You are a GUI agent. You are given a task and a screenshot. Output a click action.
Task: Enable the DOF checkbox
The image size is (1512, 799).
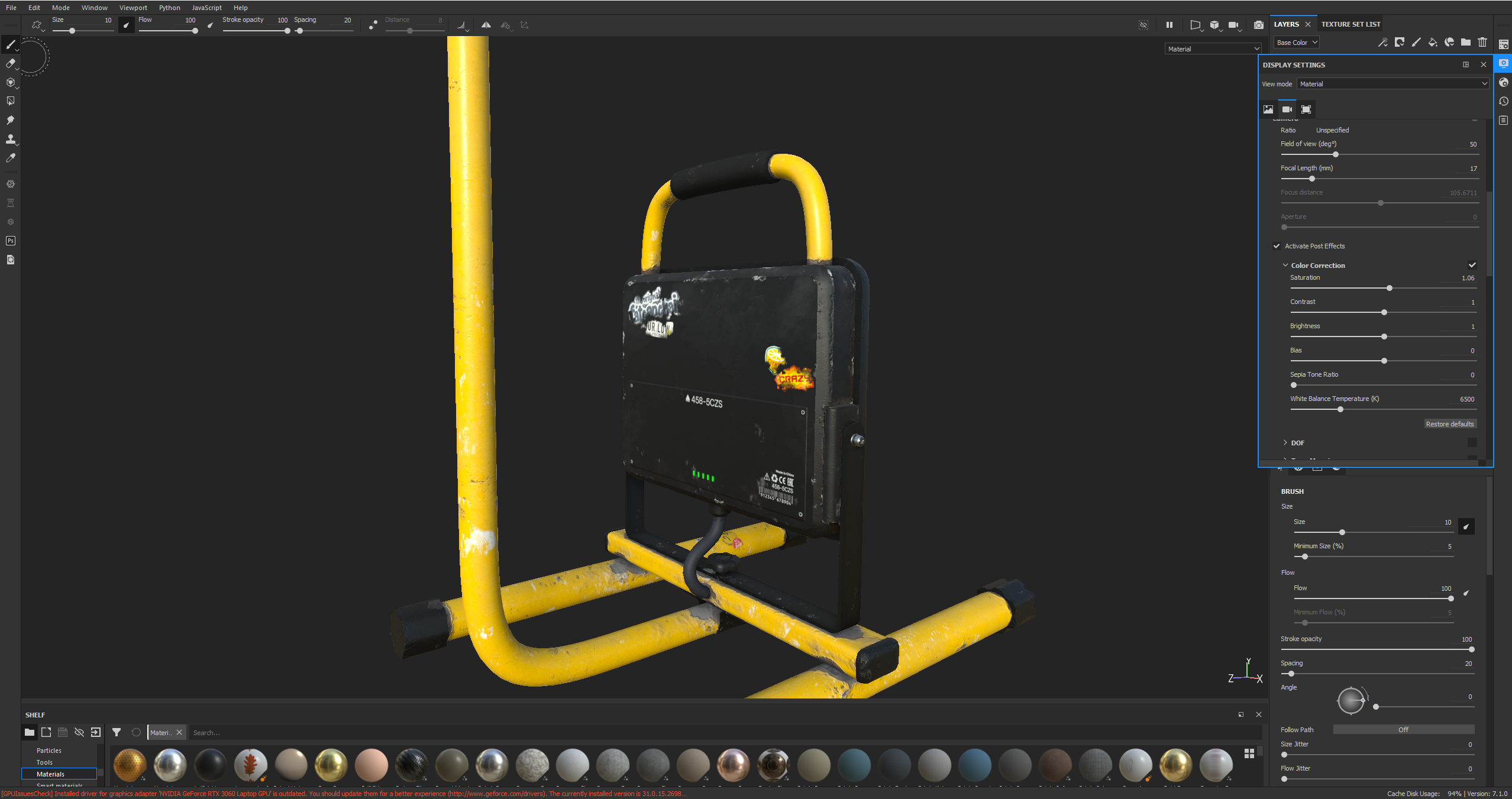[x=1472, y=442]
